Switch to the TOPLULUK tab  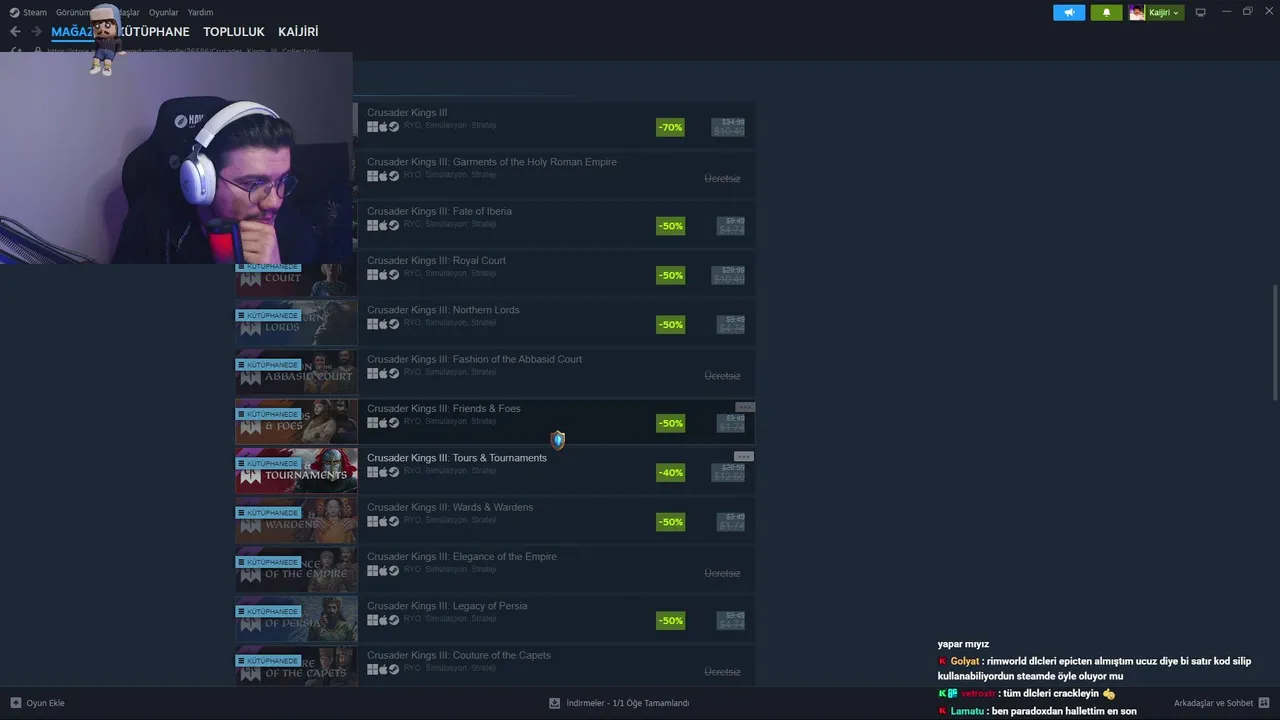coord(234,32)
